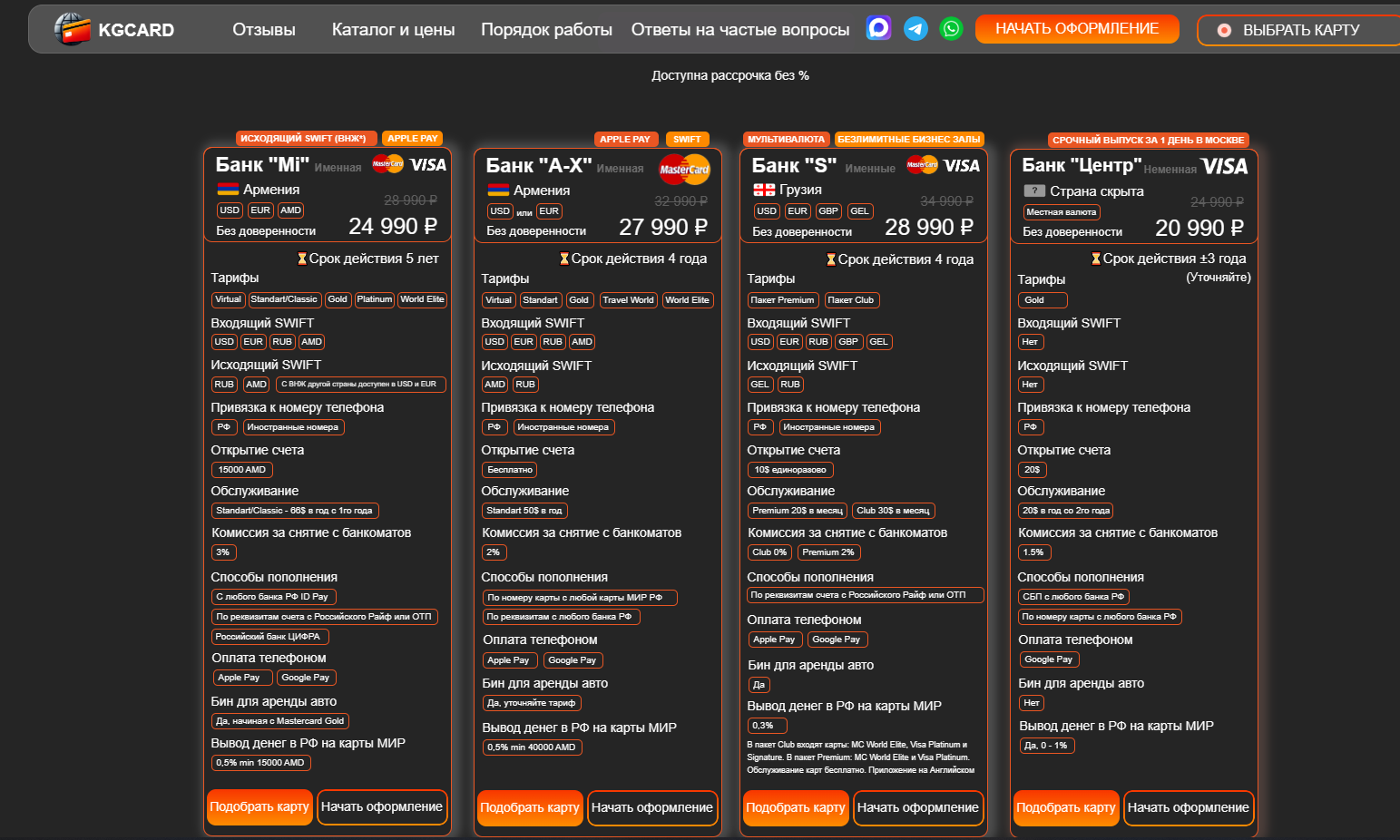1400x840 pixels.
Task: Click the ВЫБРАТЬ КАРТУ header button
Action: coord(1298,30)
